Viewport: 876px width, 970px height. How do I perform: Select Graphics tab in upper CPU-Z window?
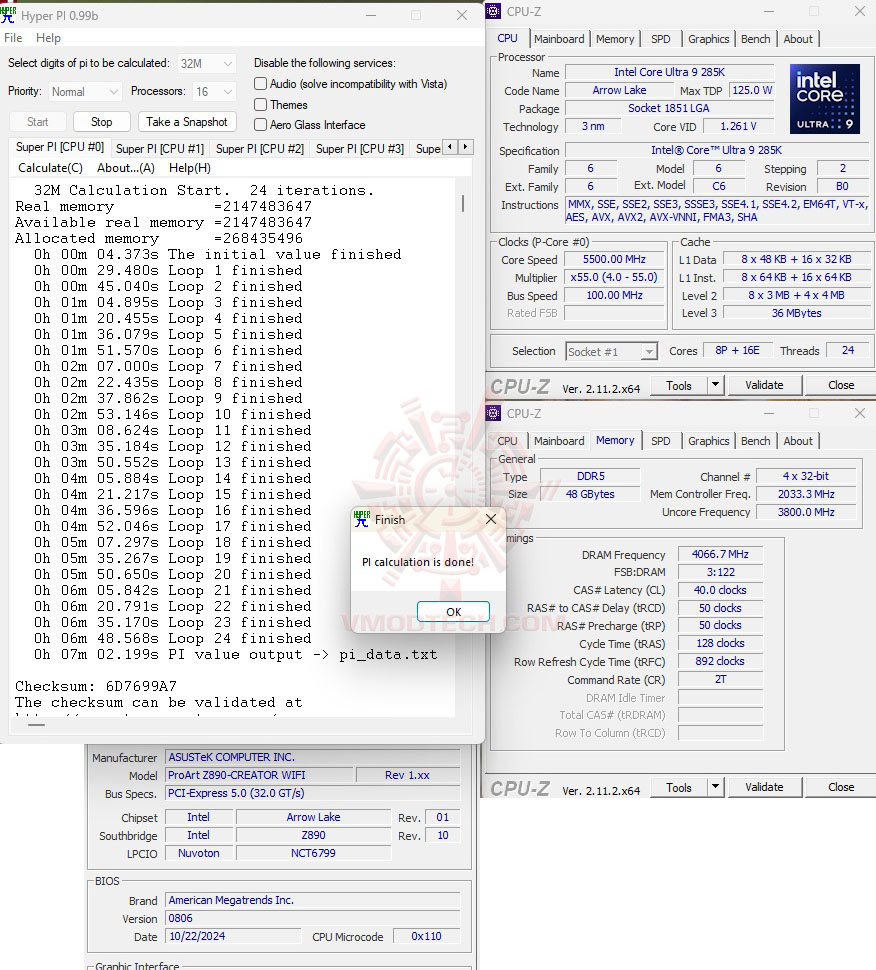(x=708, y=39)
